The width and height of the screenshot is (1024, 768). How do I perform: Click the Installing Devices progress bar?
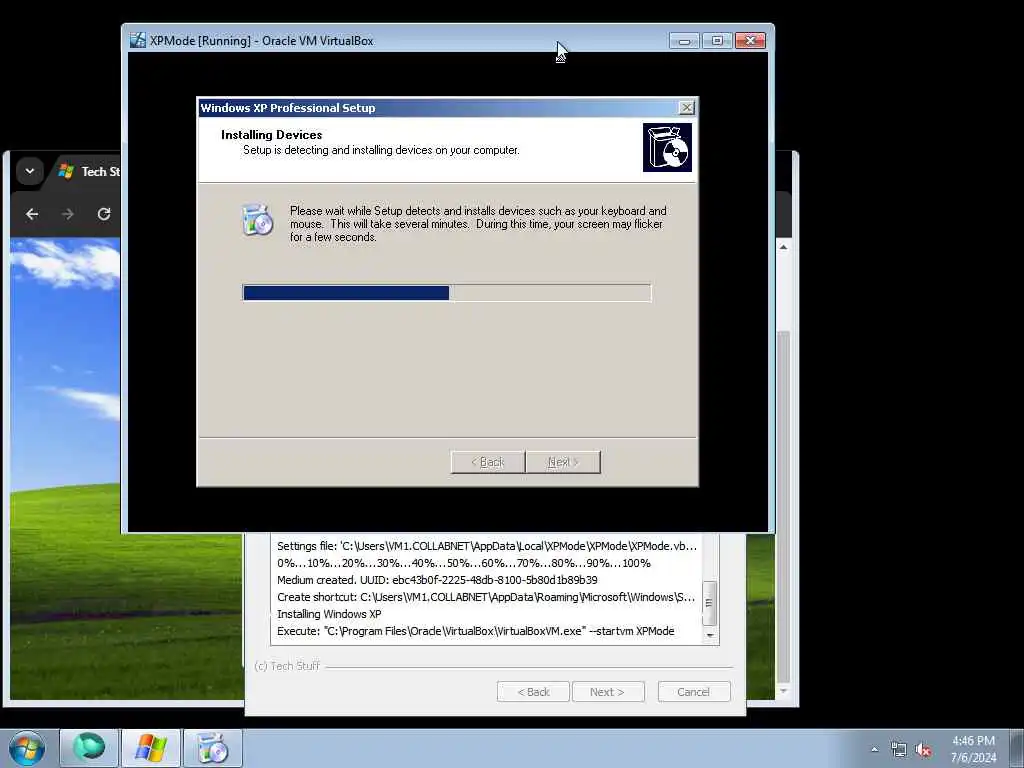tap(447, 293)
